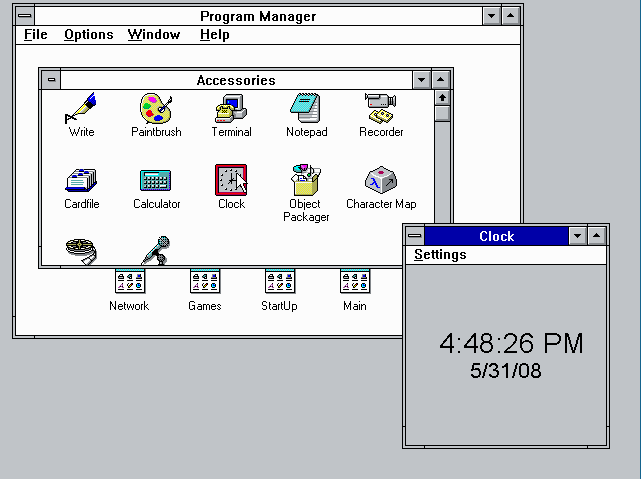Open the Window menu in Program Manager
Image resolution: width=641 pixels, height=479 pixels.
pos(154,35)
